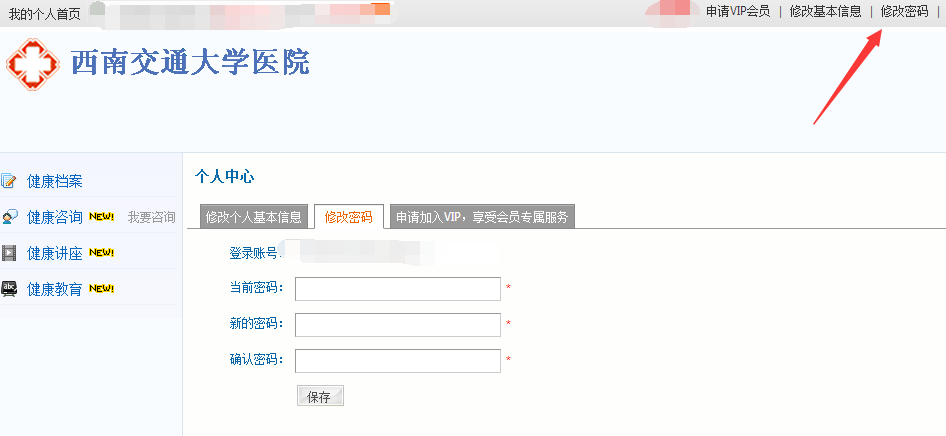Go to 我的个人首页 link
Screen dimensions: 946x436
(44, 12)
